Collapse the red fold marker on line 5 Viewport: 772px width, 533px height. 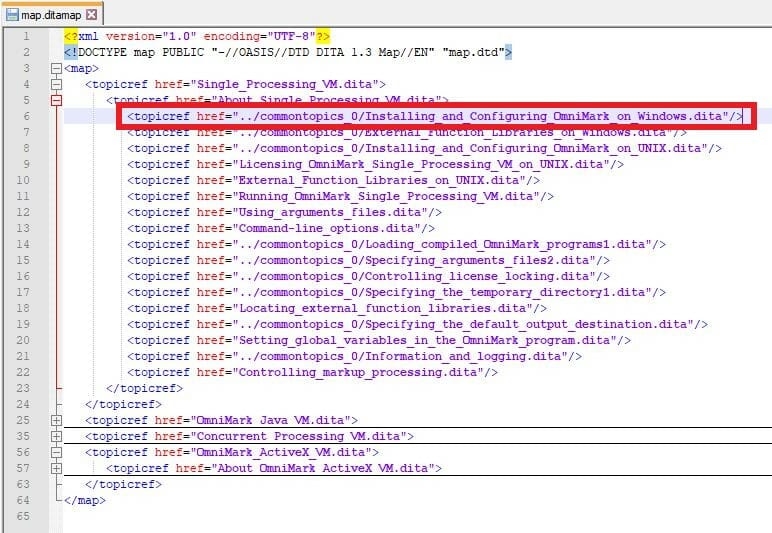point(56,101)
